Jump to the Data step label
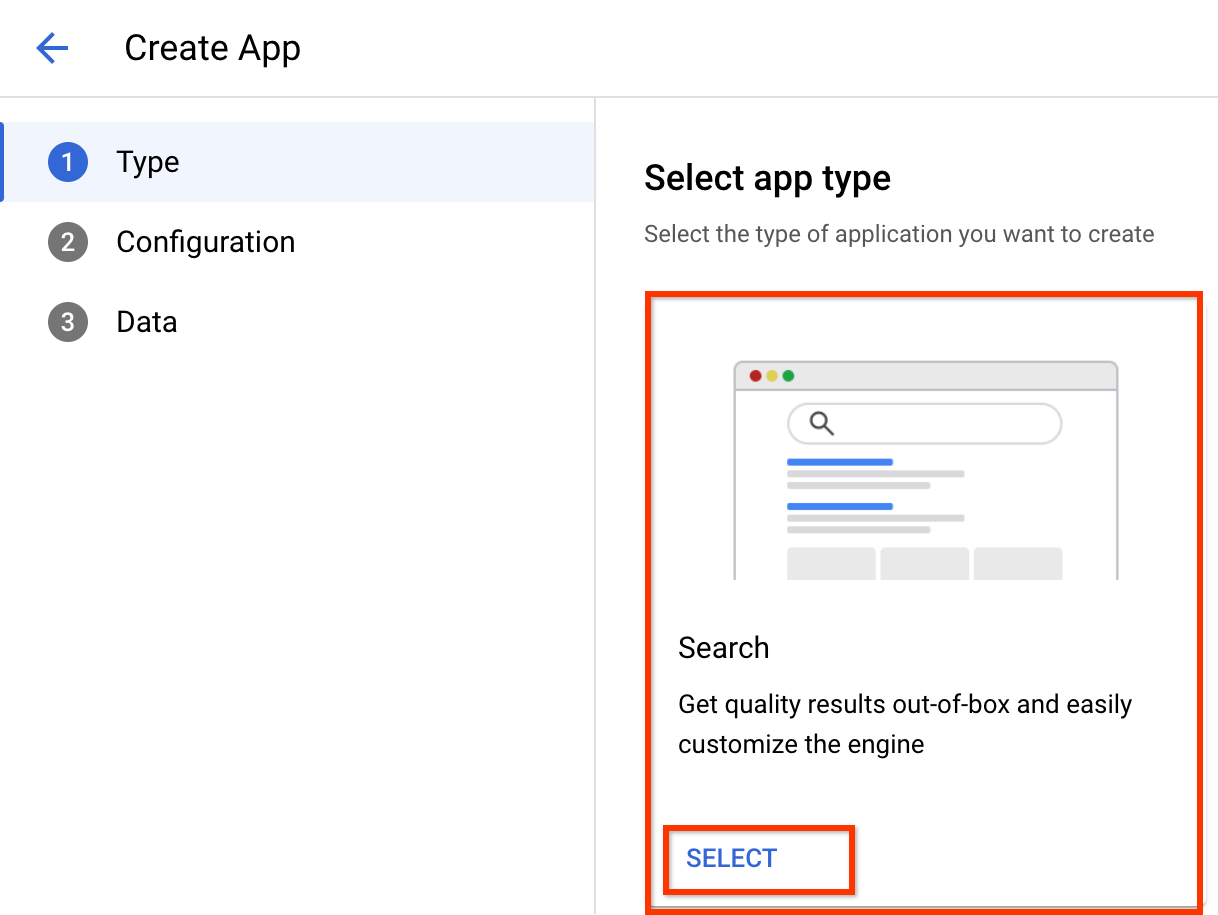The height and width of the screenshot is (915, 1218). [x=147, y=322]
